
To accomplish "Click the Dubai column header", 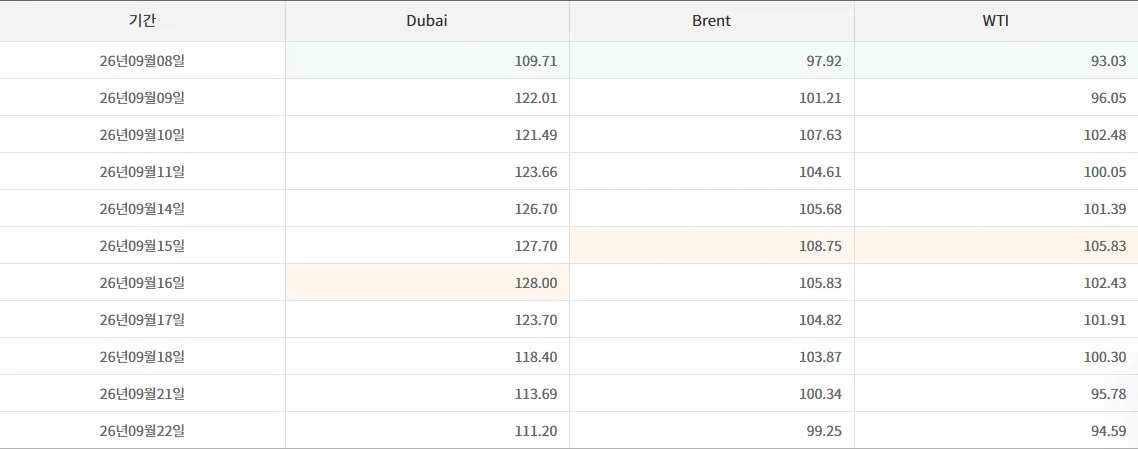I will coord(427,21).
